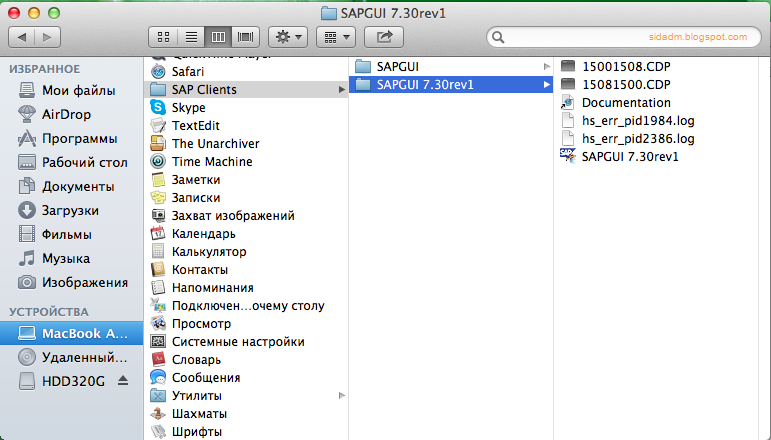Select the Заметки application
This screenshot has width=771, height=440.
tap(246, 180)
